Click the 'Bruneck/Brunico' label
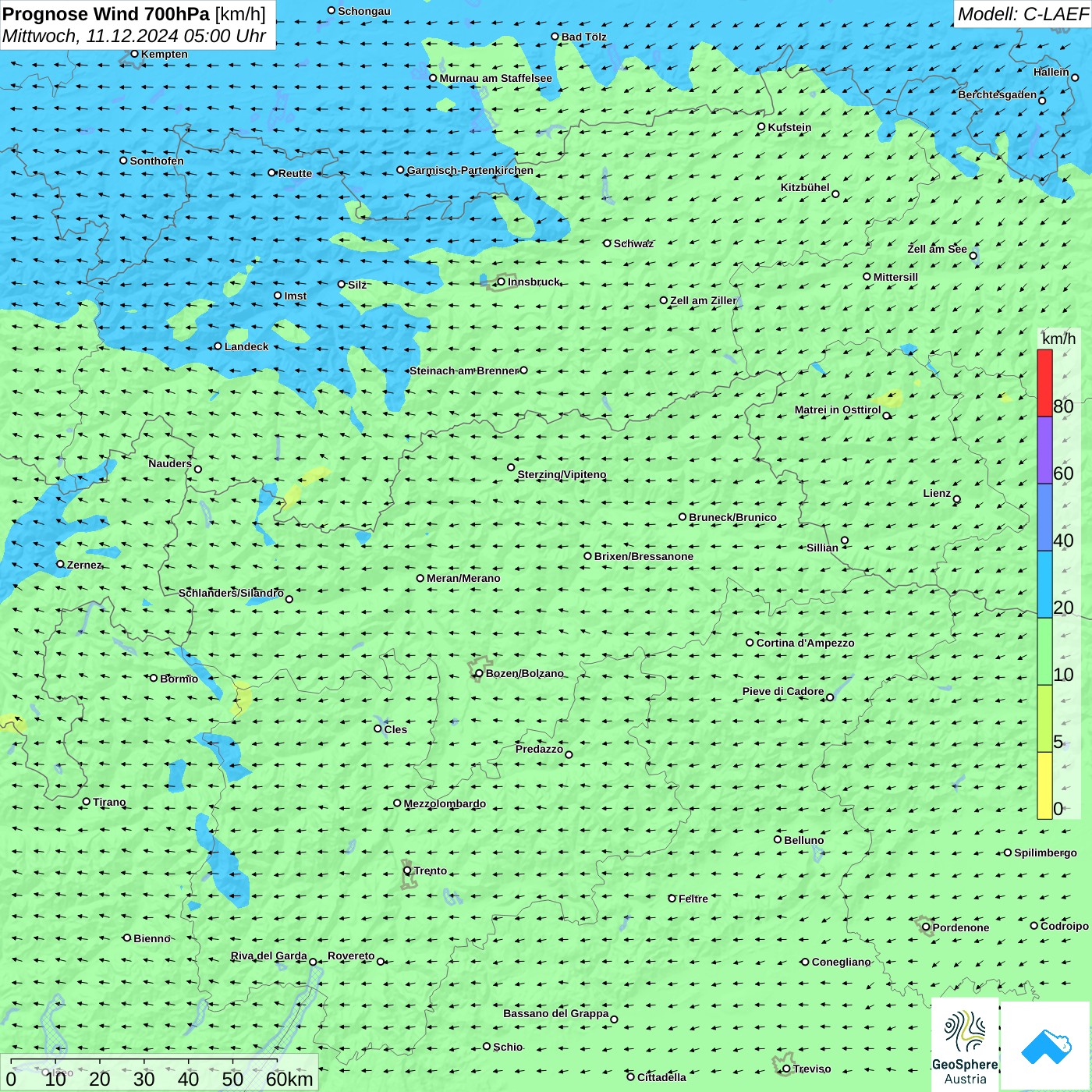Viewport: 1092px width, 1092px height. (732, 517)
